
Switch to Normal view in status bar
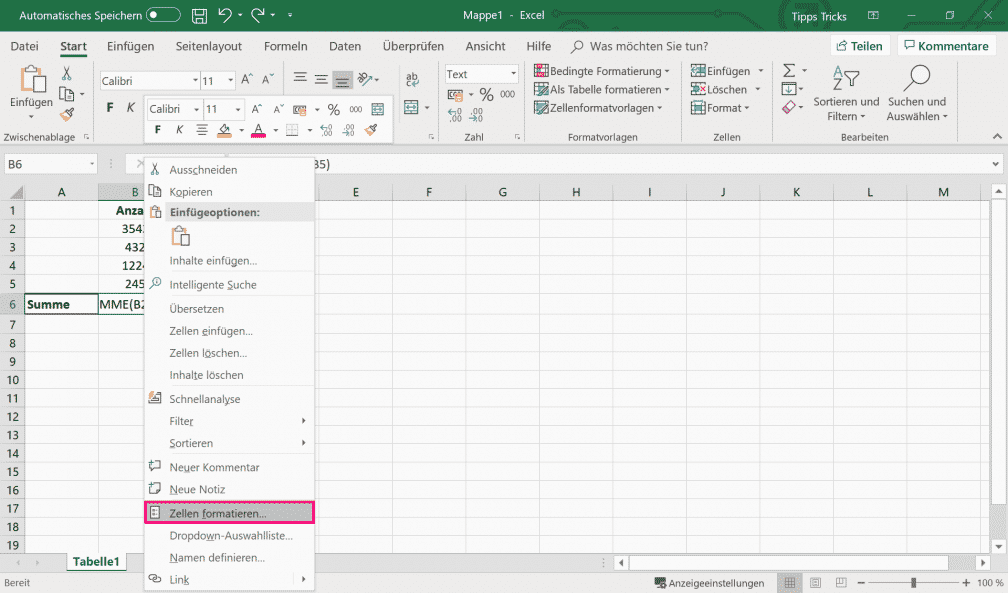click(789, 583)
